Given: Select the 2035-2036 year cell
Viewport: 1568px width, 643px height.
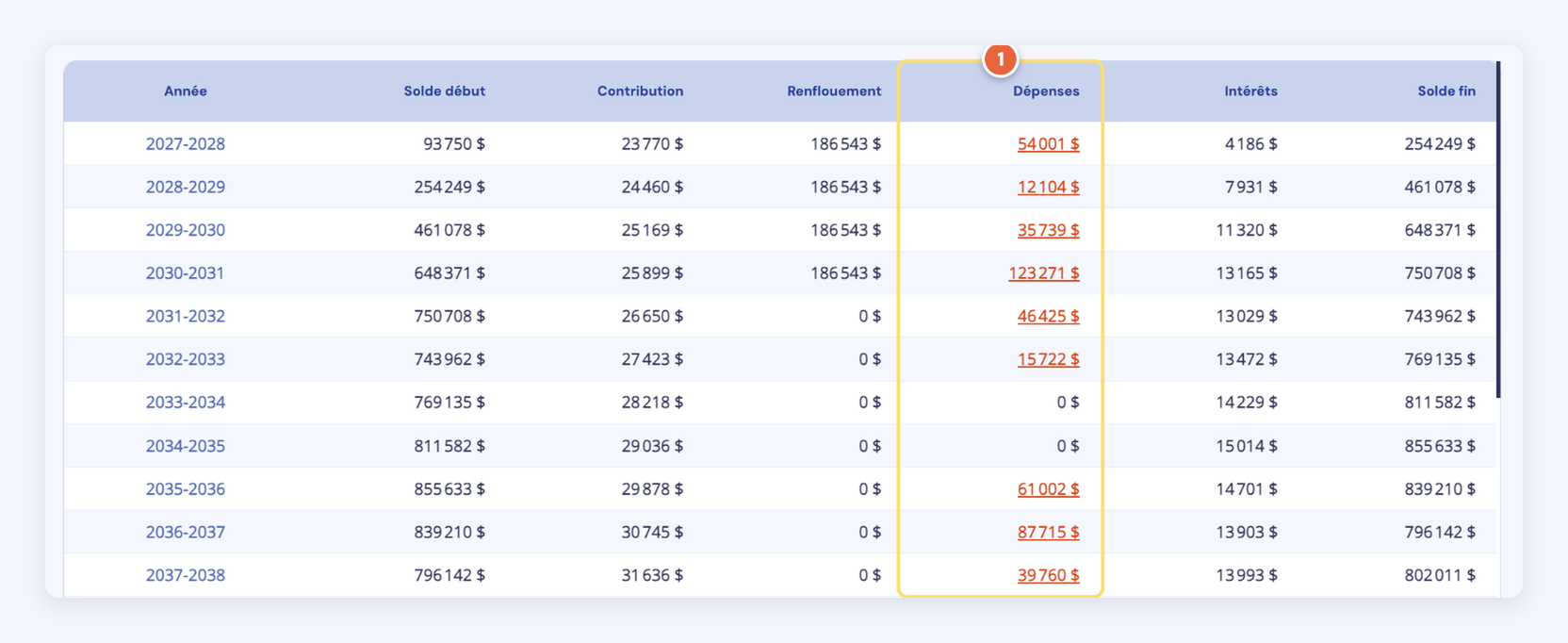Looking at the screenshot, I should click(x=186, y=489).
